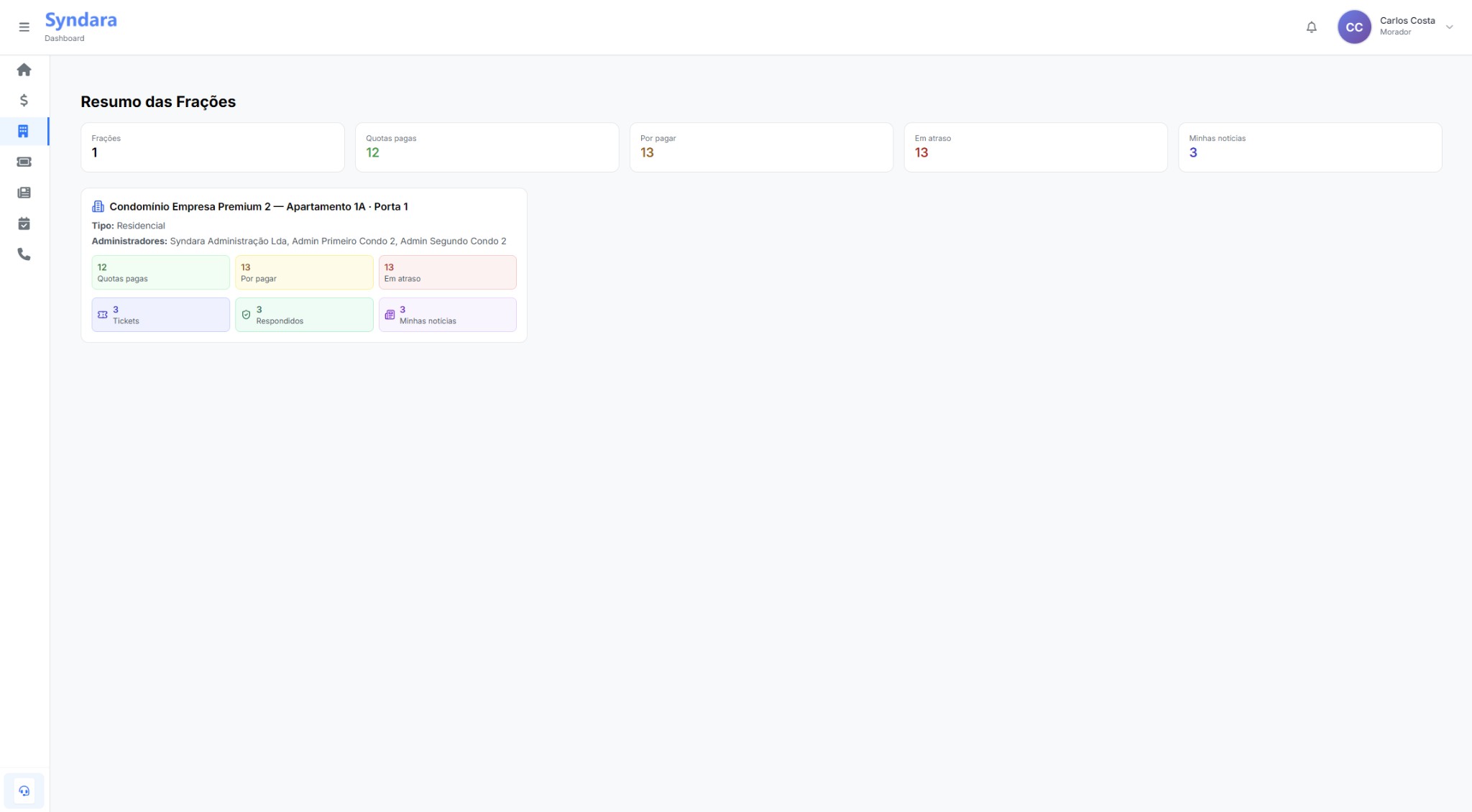Open the dollar finances sidebar icon
The width and height of the screenshot is (1472, 812).
(24, 101)
